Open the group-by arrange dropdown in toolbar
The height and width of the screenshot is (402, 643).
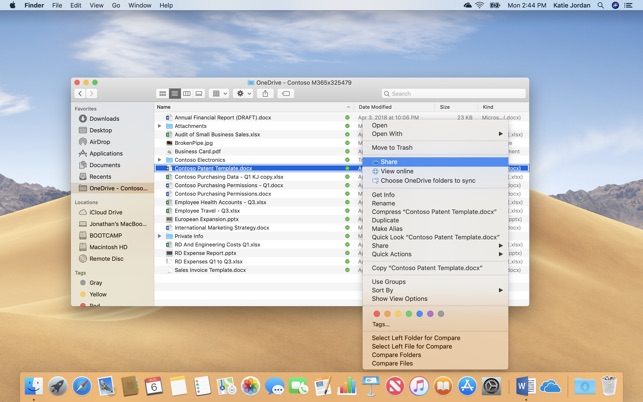tap(219, 94)
